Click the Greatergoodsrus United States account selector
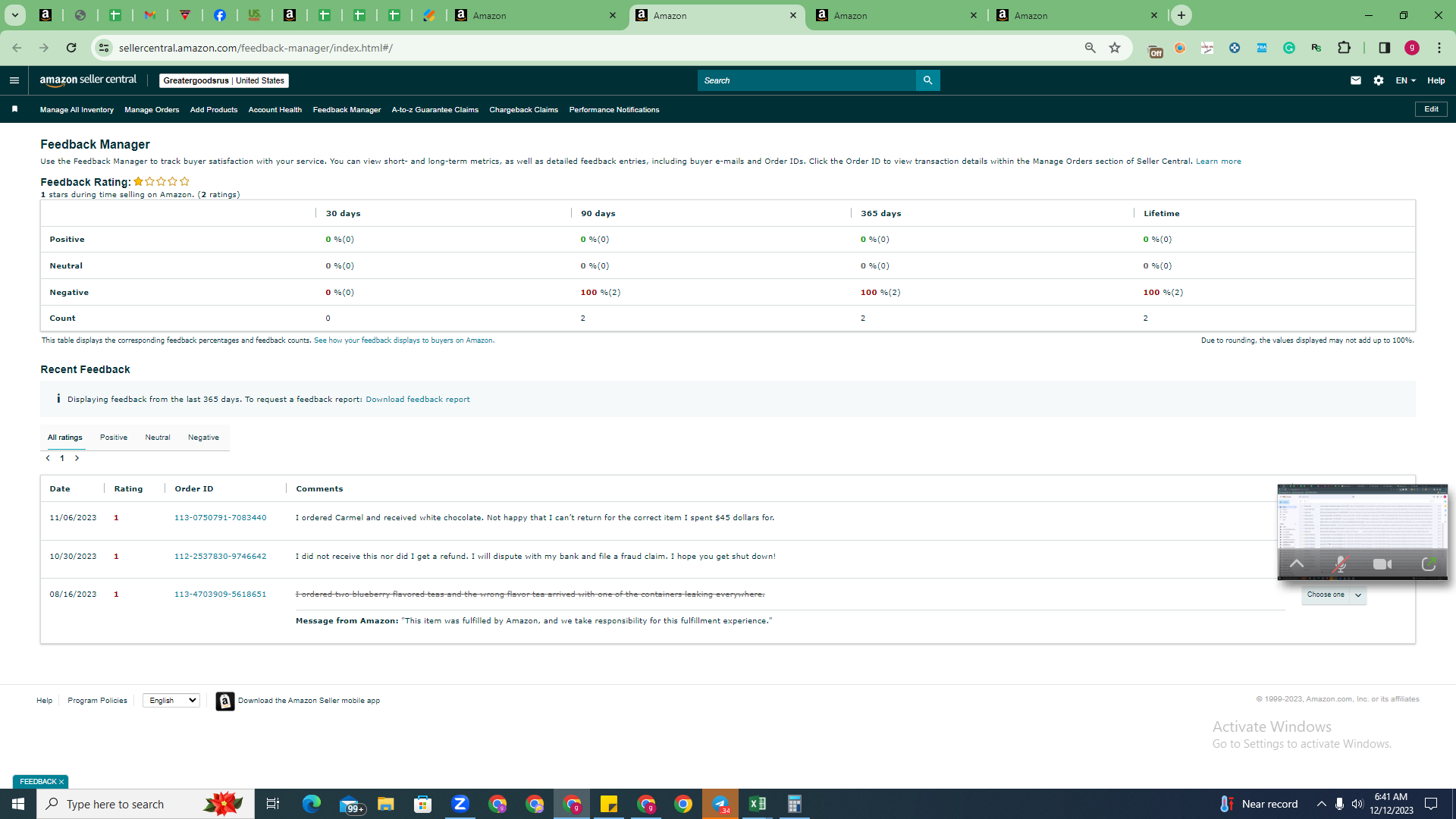Viewport: 1456px width, 819px height. pos(224,80)
